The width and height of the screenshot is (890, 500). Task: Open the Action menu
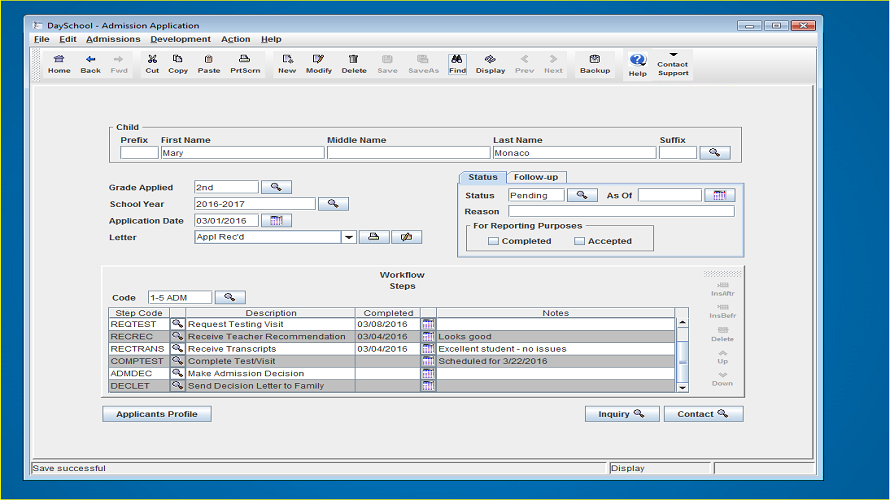click(x=236, y=39)
